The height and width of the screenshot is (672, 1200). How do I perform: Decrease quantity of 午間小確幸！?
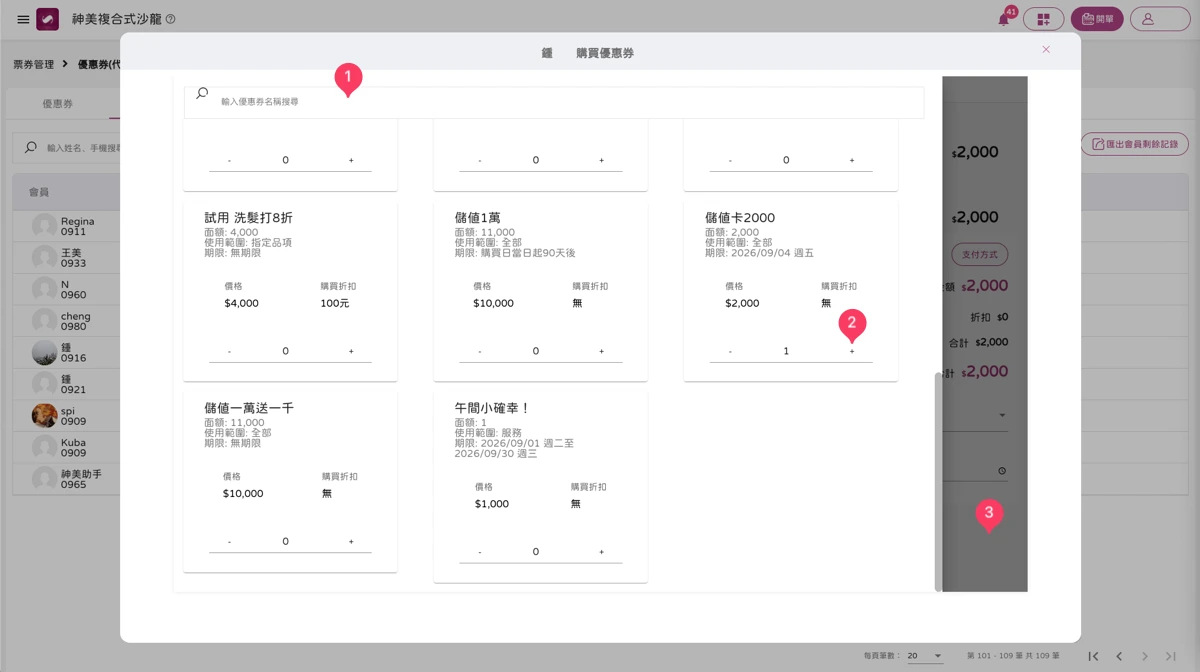pyautogui.click(x=479, y=552)
